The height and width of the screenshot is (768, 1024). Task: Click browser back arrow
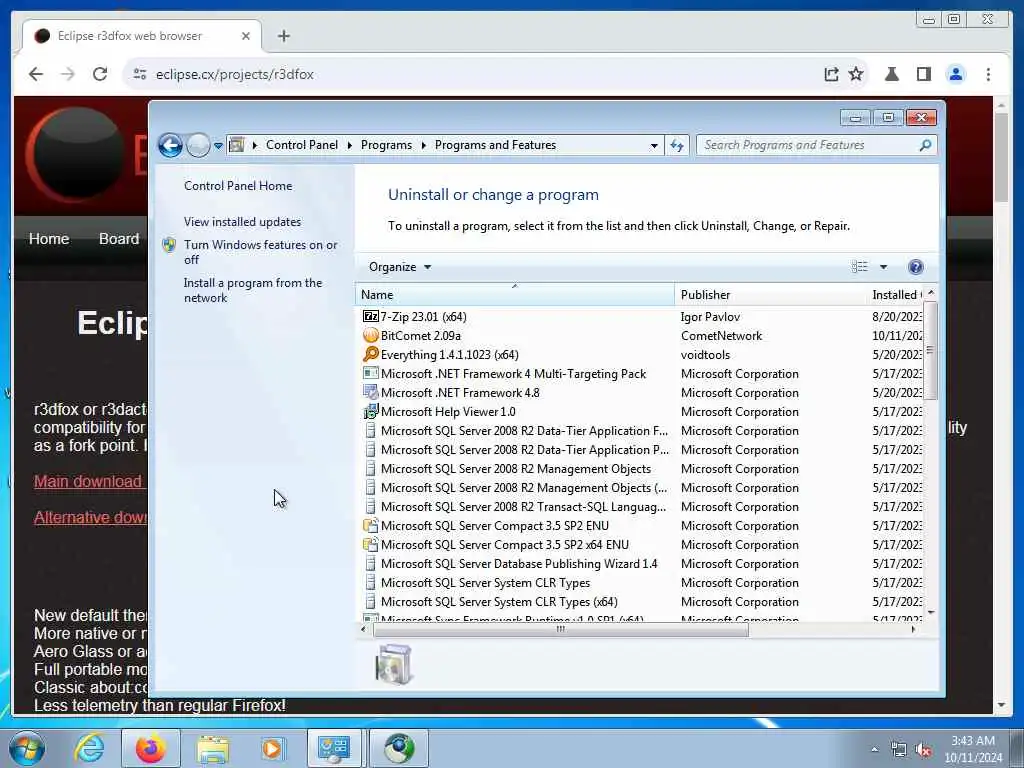point(36,74)
